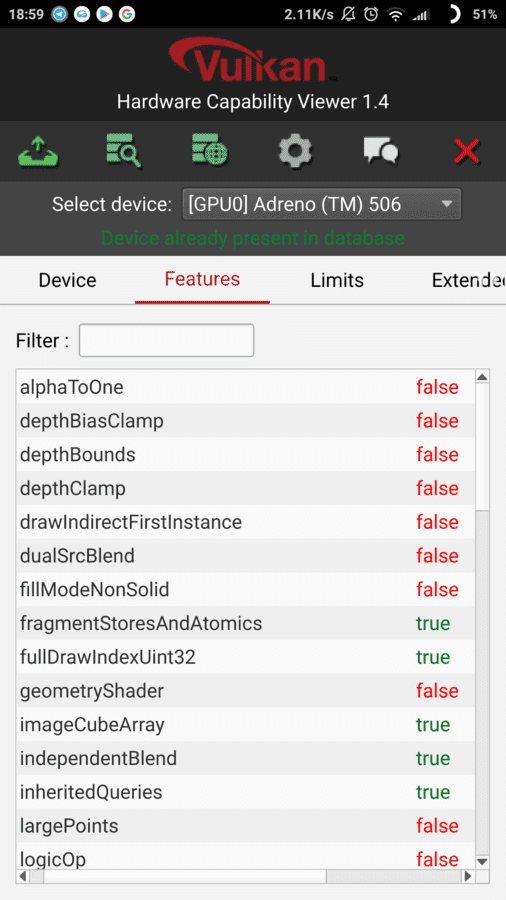Open the Select device dropdown
Screen dimensions: 506x900
322,204
